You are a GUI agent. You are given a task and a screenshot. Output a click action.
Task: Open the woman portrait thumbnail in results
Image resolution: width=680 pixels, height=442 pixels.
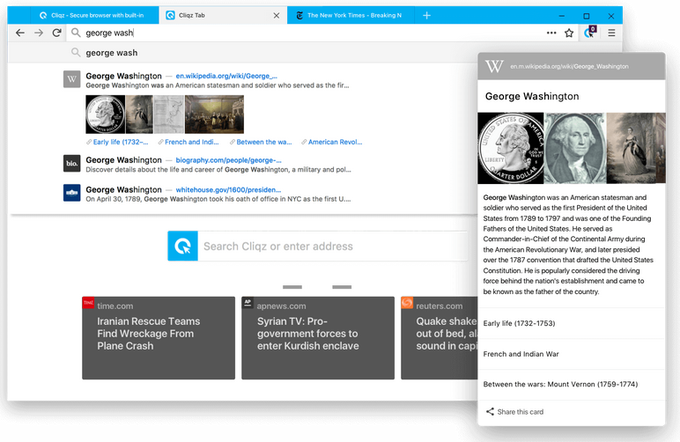(x=139, y=114)
